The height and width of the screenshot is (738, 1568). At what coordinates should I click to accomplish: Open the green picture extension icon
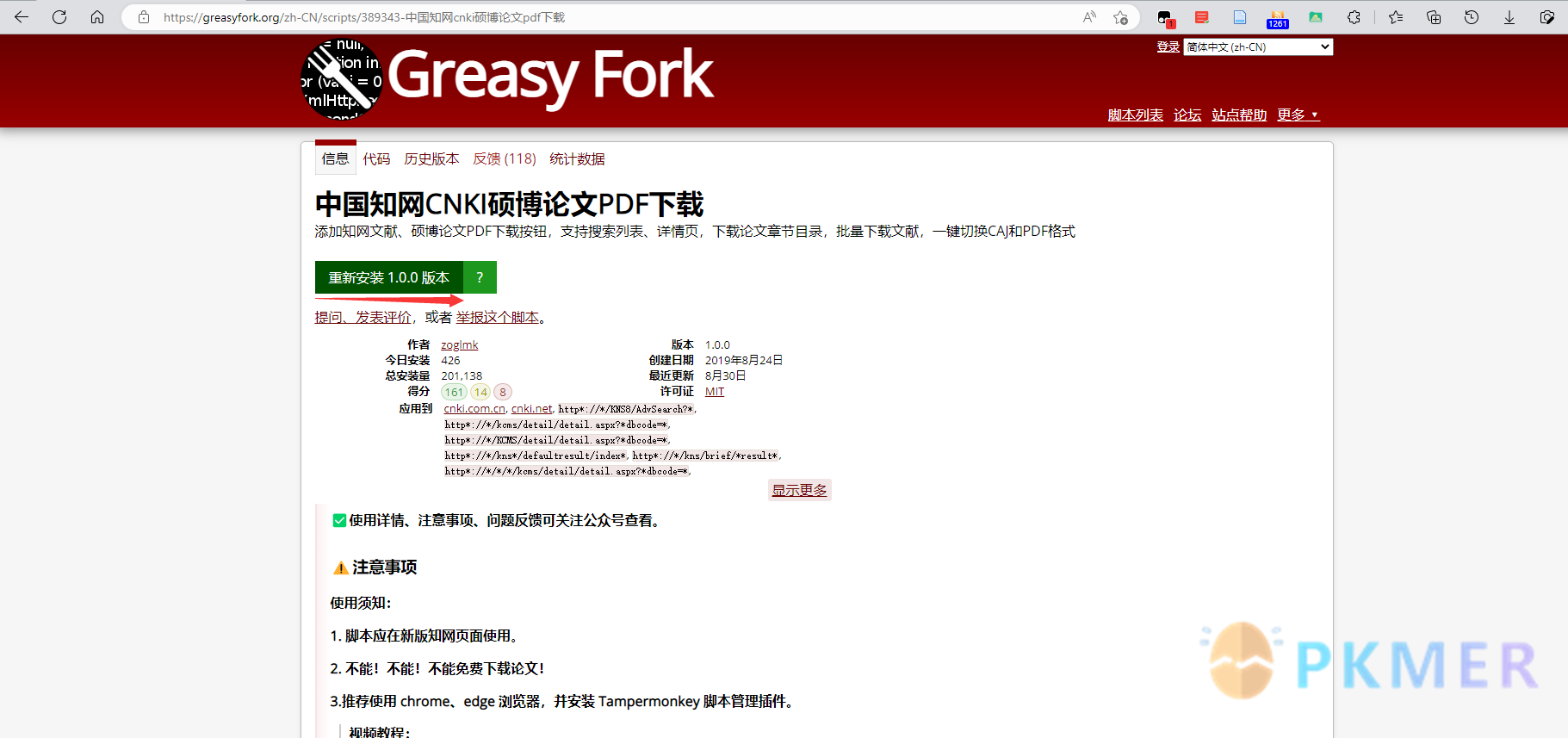[x=1316, y=17]
